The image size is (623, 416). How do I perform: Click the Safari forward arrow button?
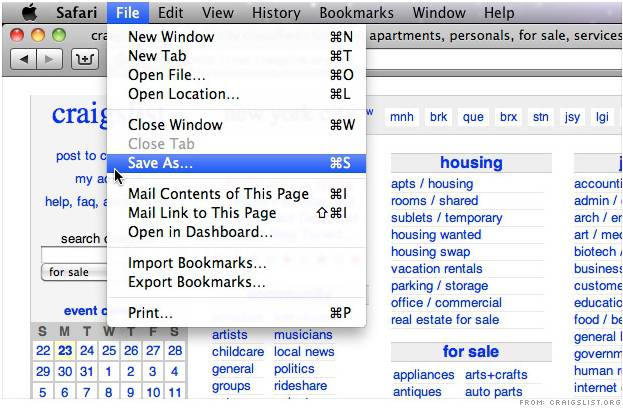(49, 60)
